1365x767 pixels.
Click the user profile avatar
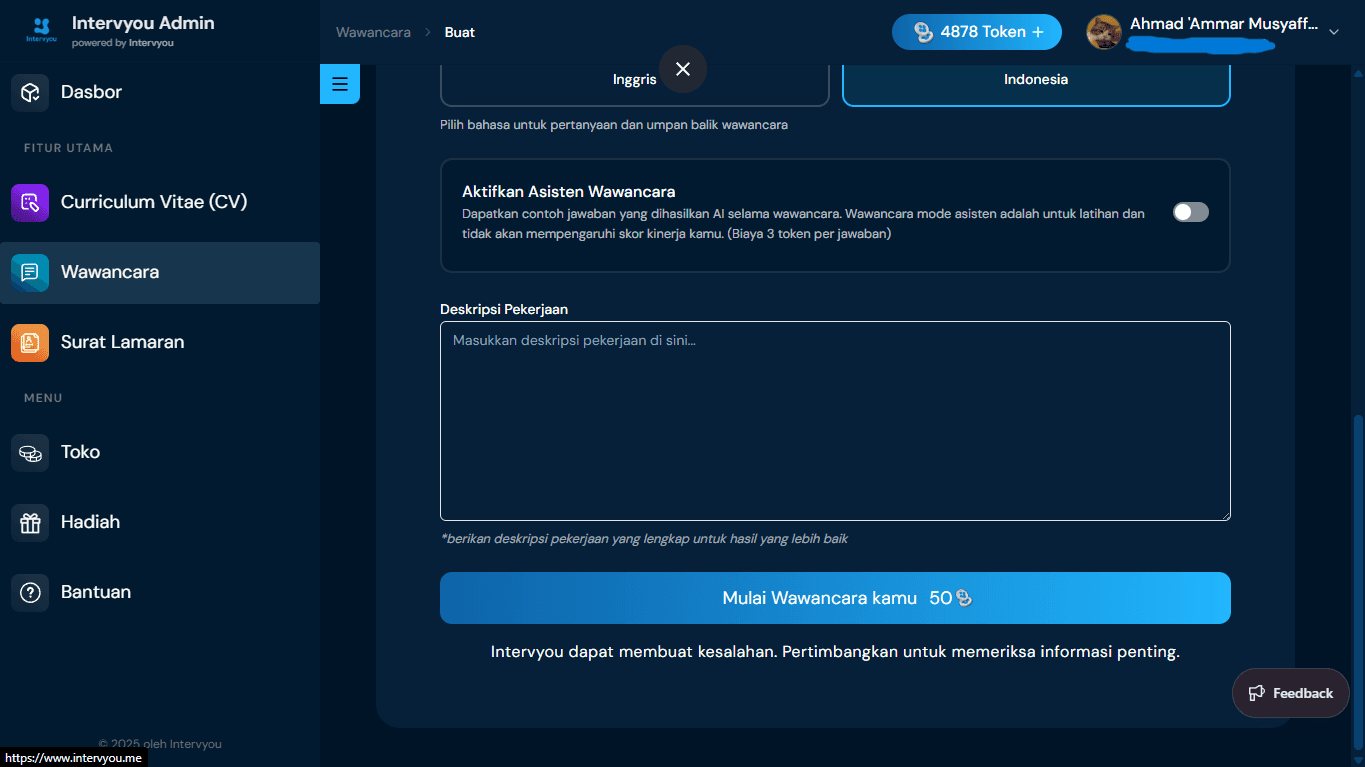click(1104, 32)
